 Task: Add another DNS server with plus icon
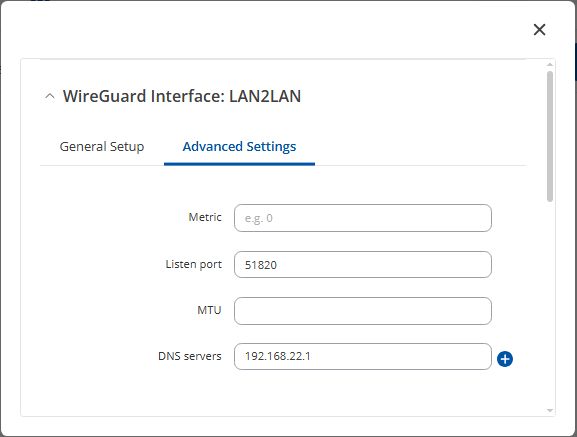pyautogui.click(x=505, y=359)
